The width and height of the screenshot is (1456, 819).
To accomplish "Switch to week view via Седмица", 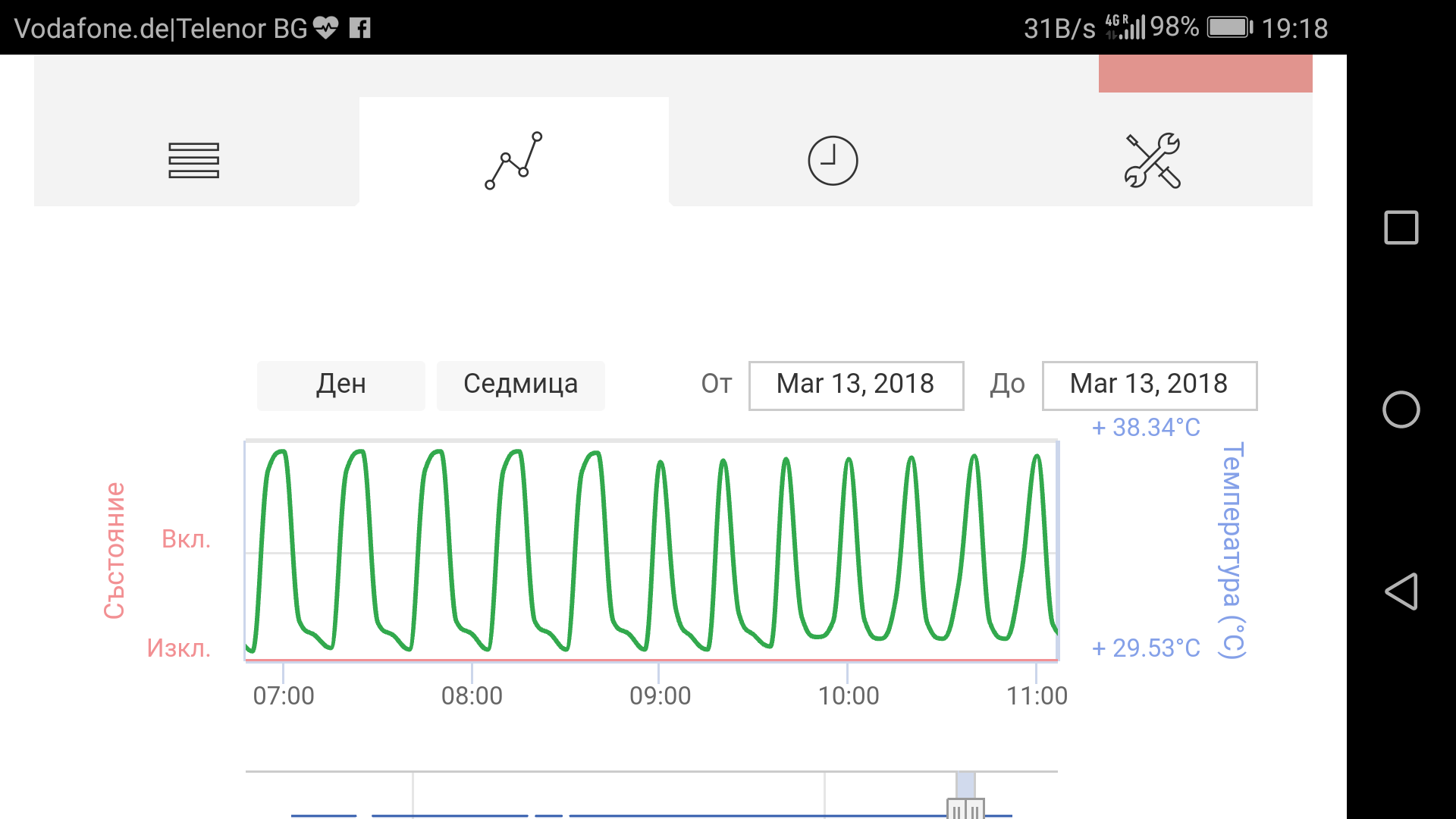I will (x=521, y=384).
